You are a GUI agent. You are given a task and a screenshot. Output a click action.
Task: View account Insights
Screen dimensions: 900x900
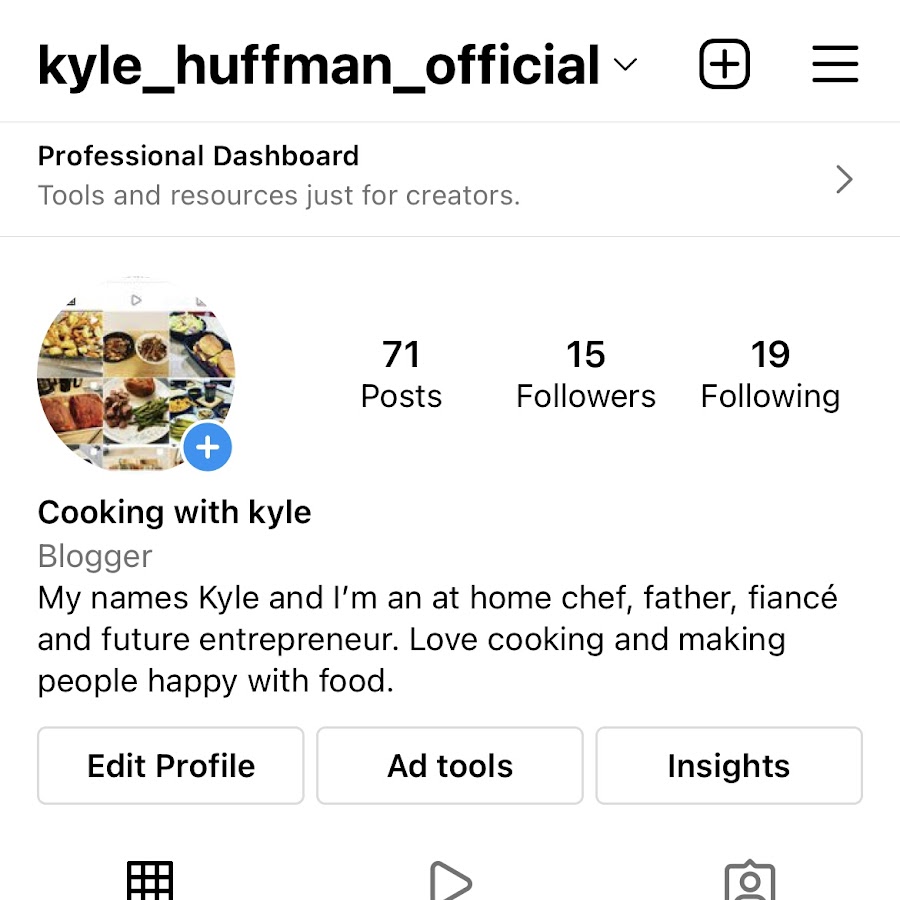coord(729,765)
